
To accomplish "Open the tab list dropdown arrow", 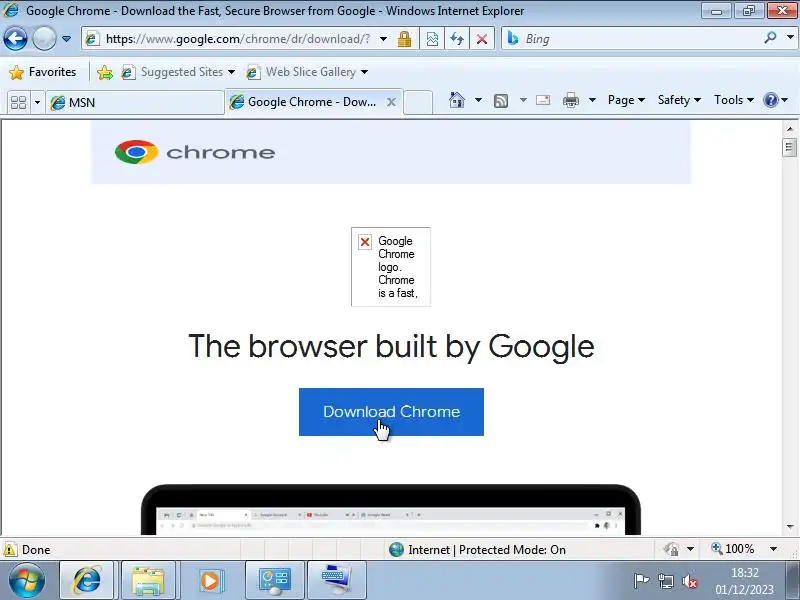I will point(37,103).
